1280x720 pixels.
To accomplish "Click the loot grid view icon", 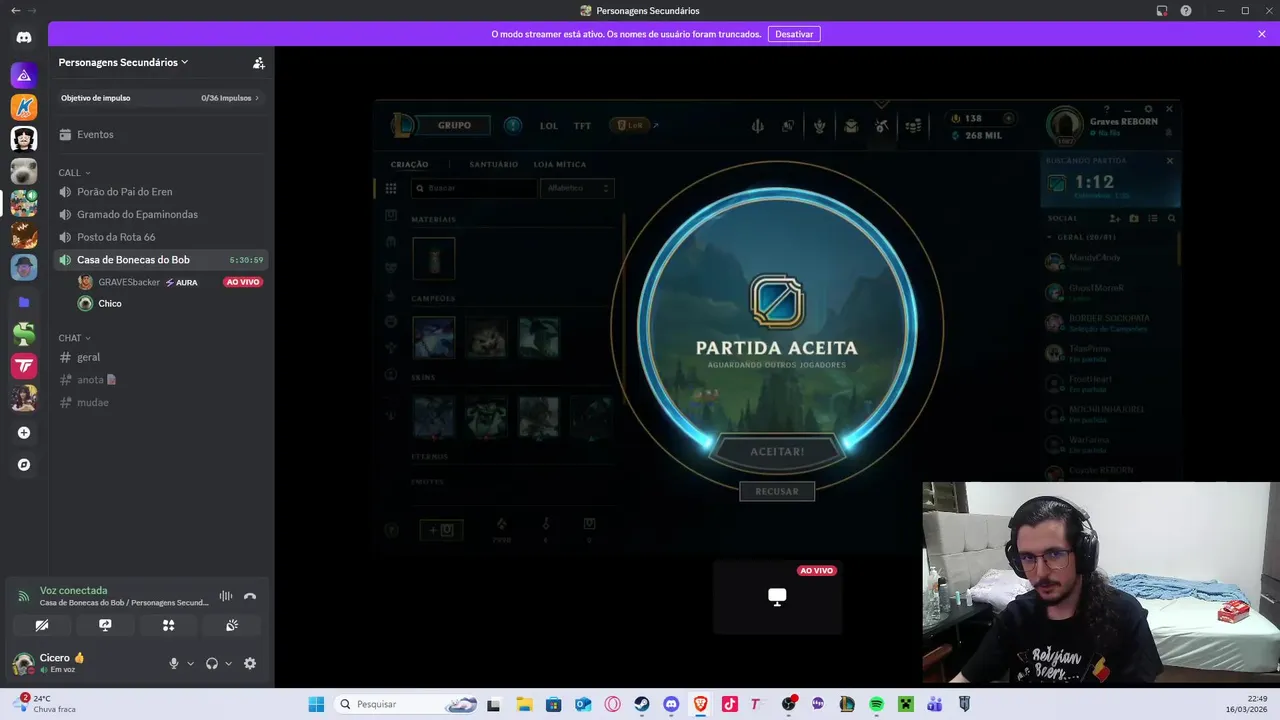I will (391, 188).
